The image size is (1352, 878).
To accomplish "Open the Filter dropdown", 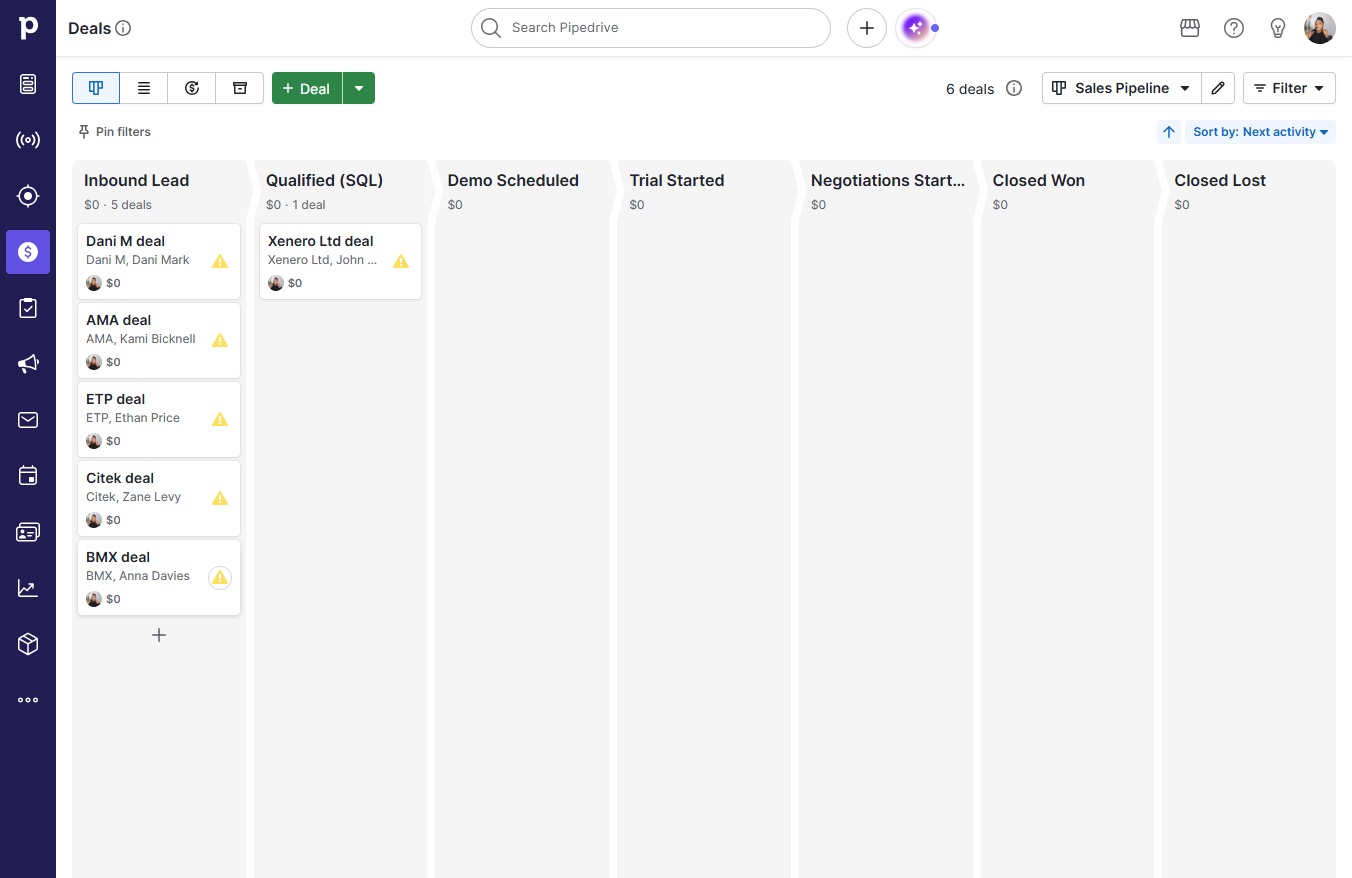I will click(x=1289, y=88).
